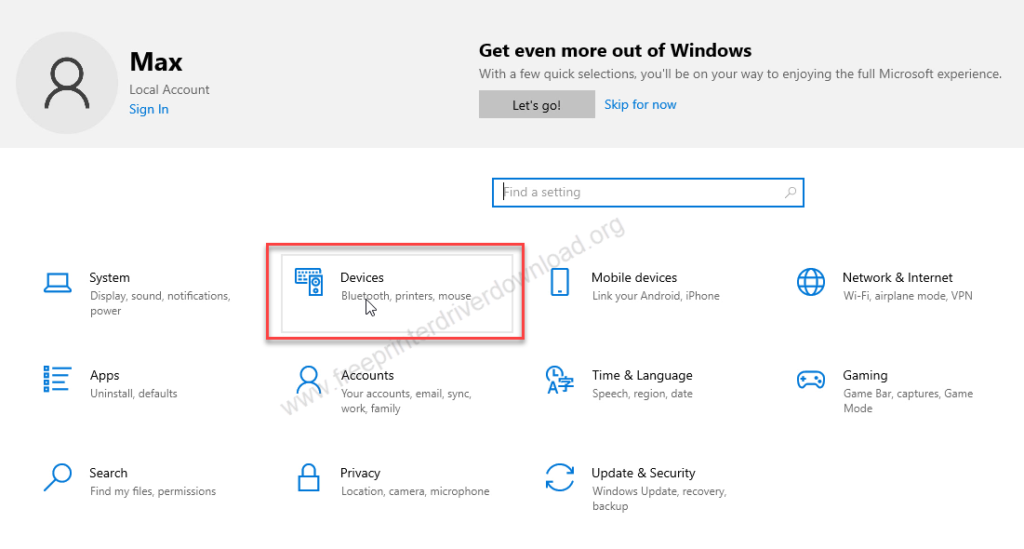Open the Accounts person icon
This screenshot has height=549, width=1024.
click(x=308, y=380)
